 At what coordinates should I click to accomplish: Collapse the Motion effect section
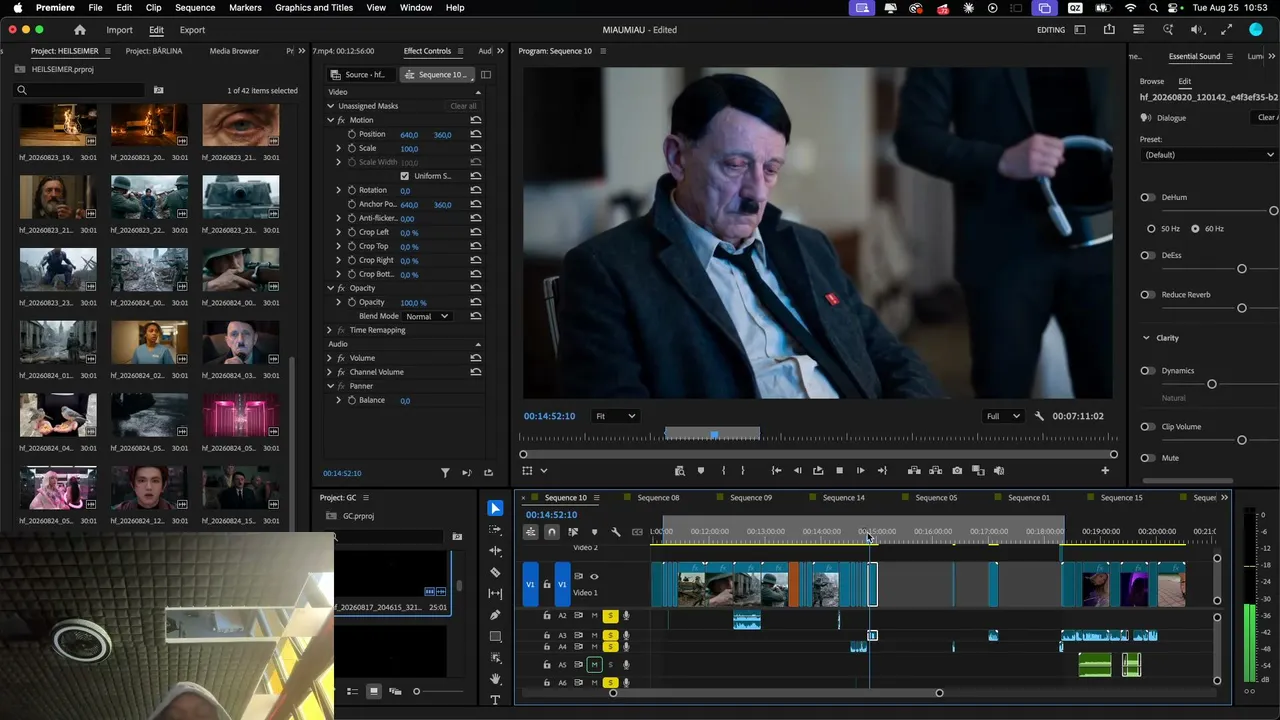(331, 120)
